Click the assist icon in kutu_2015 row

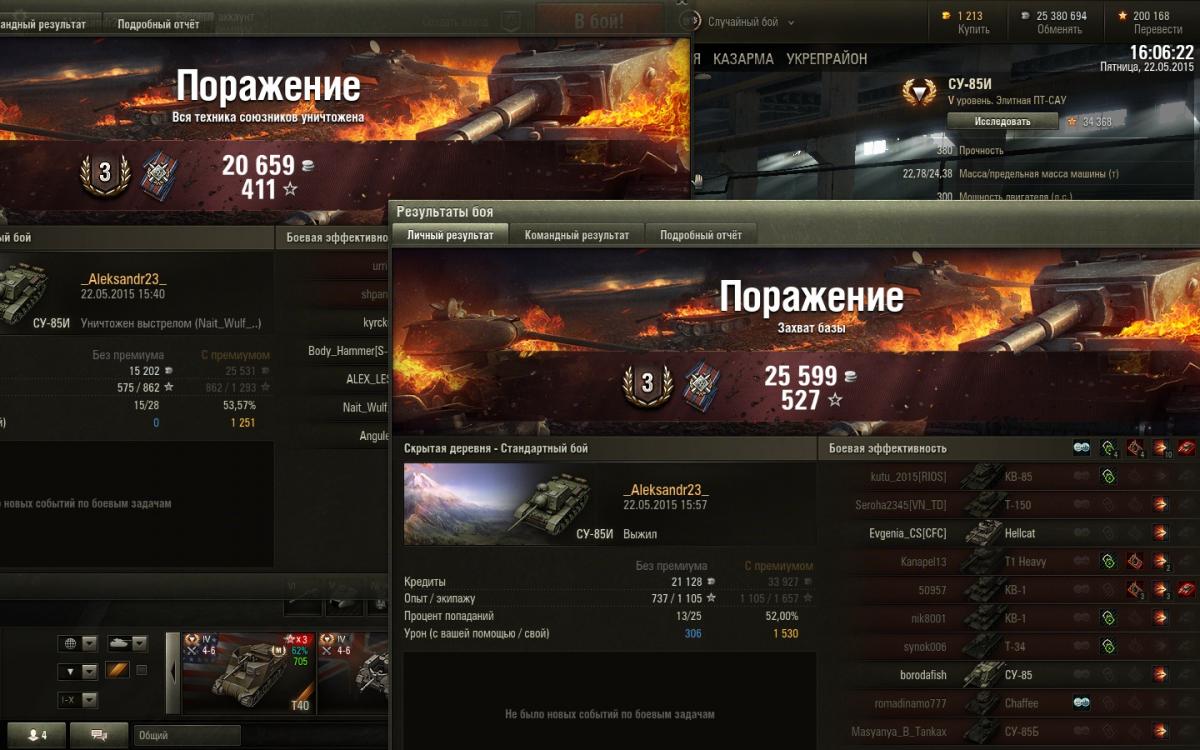(x=1108, y=477)
